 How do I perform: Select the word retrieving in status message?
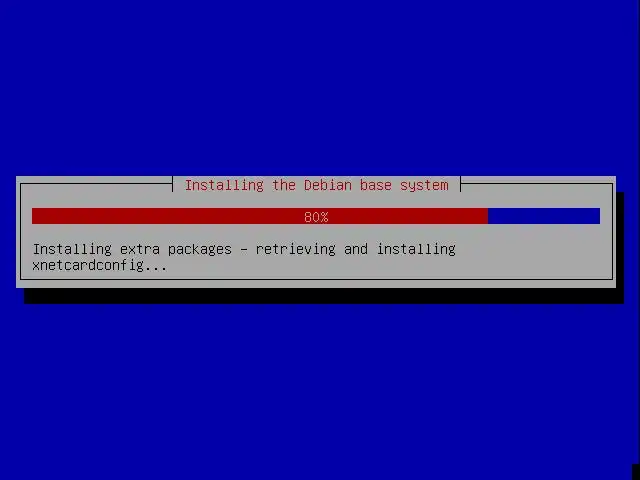point(296,249)
